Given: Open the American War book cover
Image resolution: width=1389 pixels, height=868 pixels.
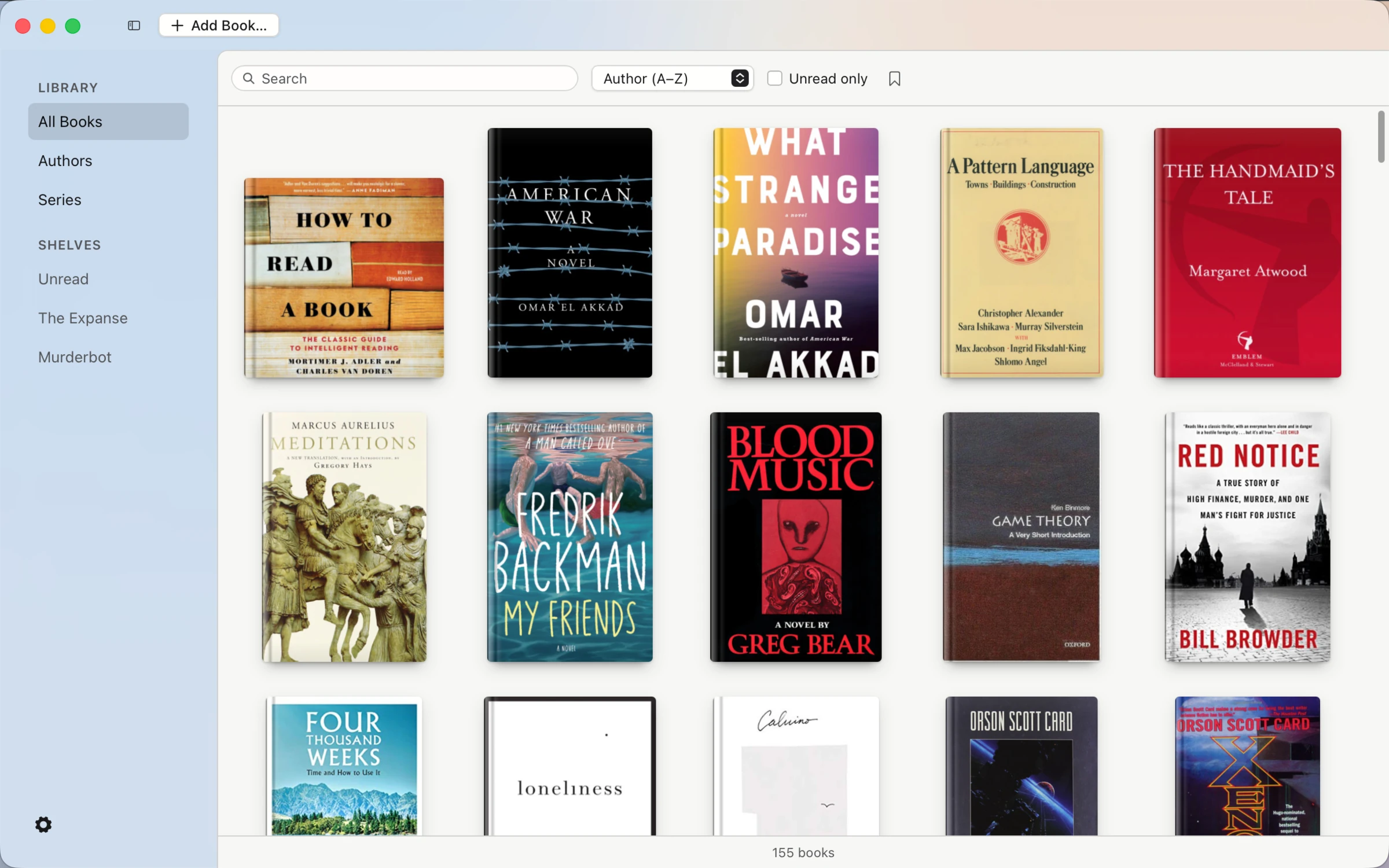Looking at the screenshot, I should click(x=569, y=253).
